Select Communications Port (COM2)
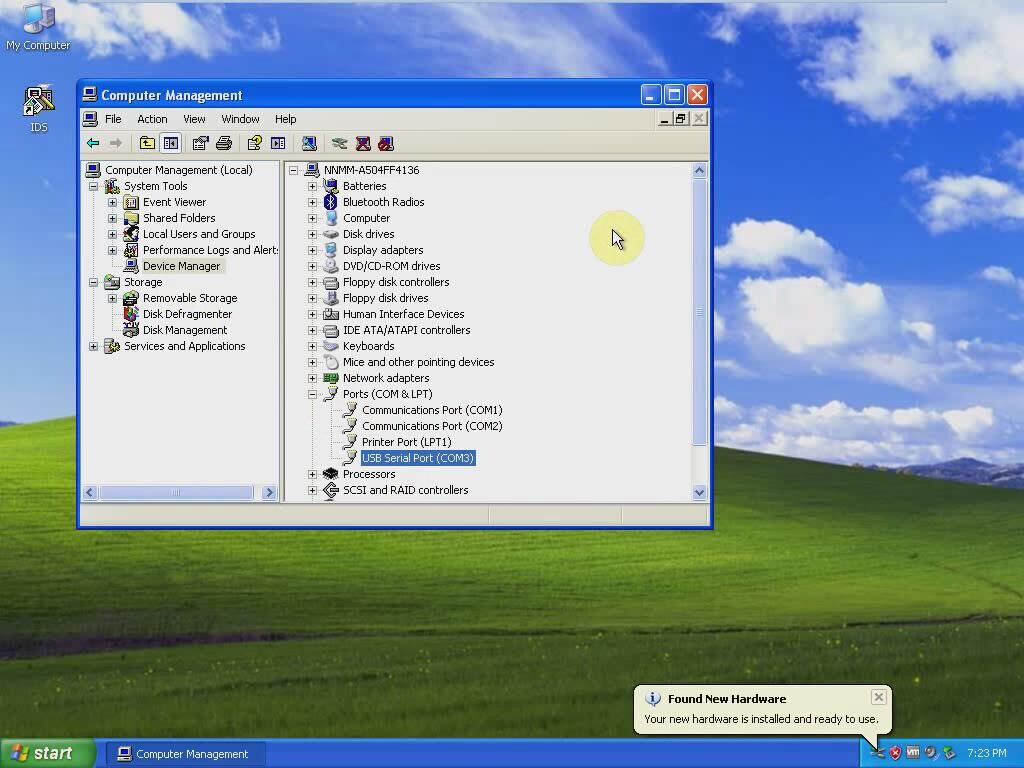This screenshot has height=768, width=1024. pos(432,426)
